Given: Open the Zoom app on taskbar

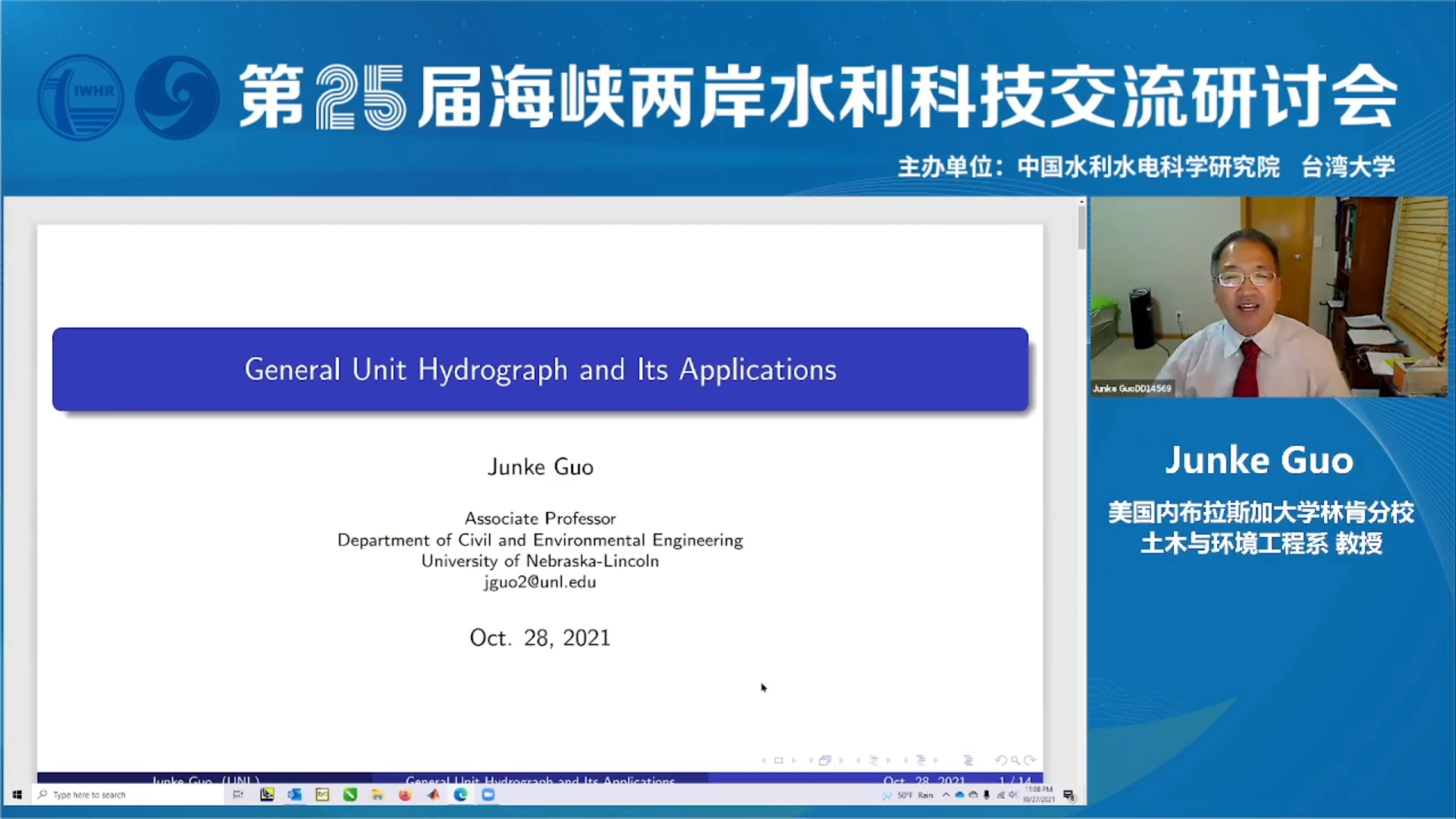Looking at the screenshot, I should point(488,795).
